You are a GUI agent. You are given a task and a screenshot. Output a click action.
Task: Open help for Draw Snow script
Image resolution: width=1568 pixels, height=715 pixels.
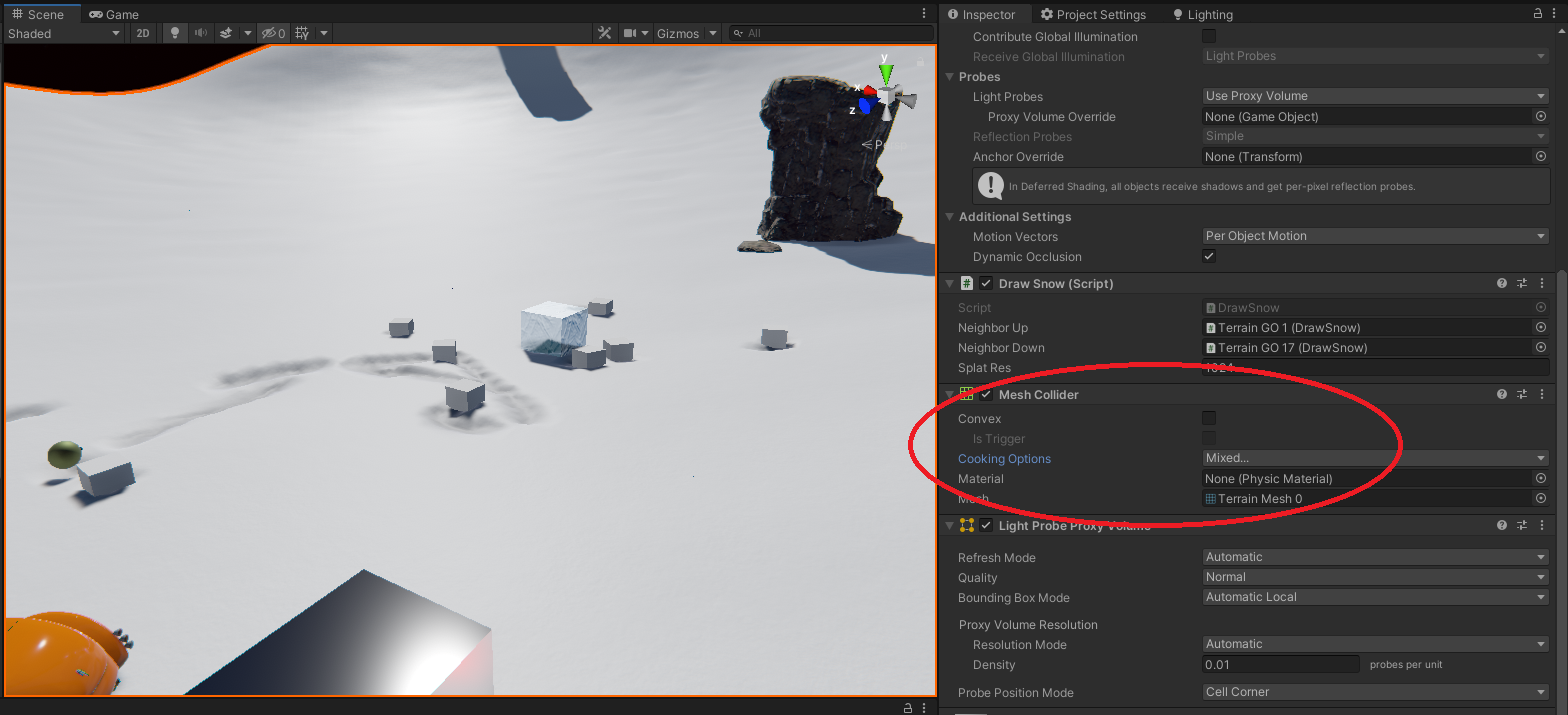1502,283
